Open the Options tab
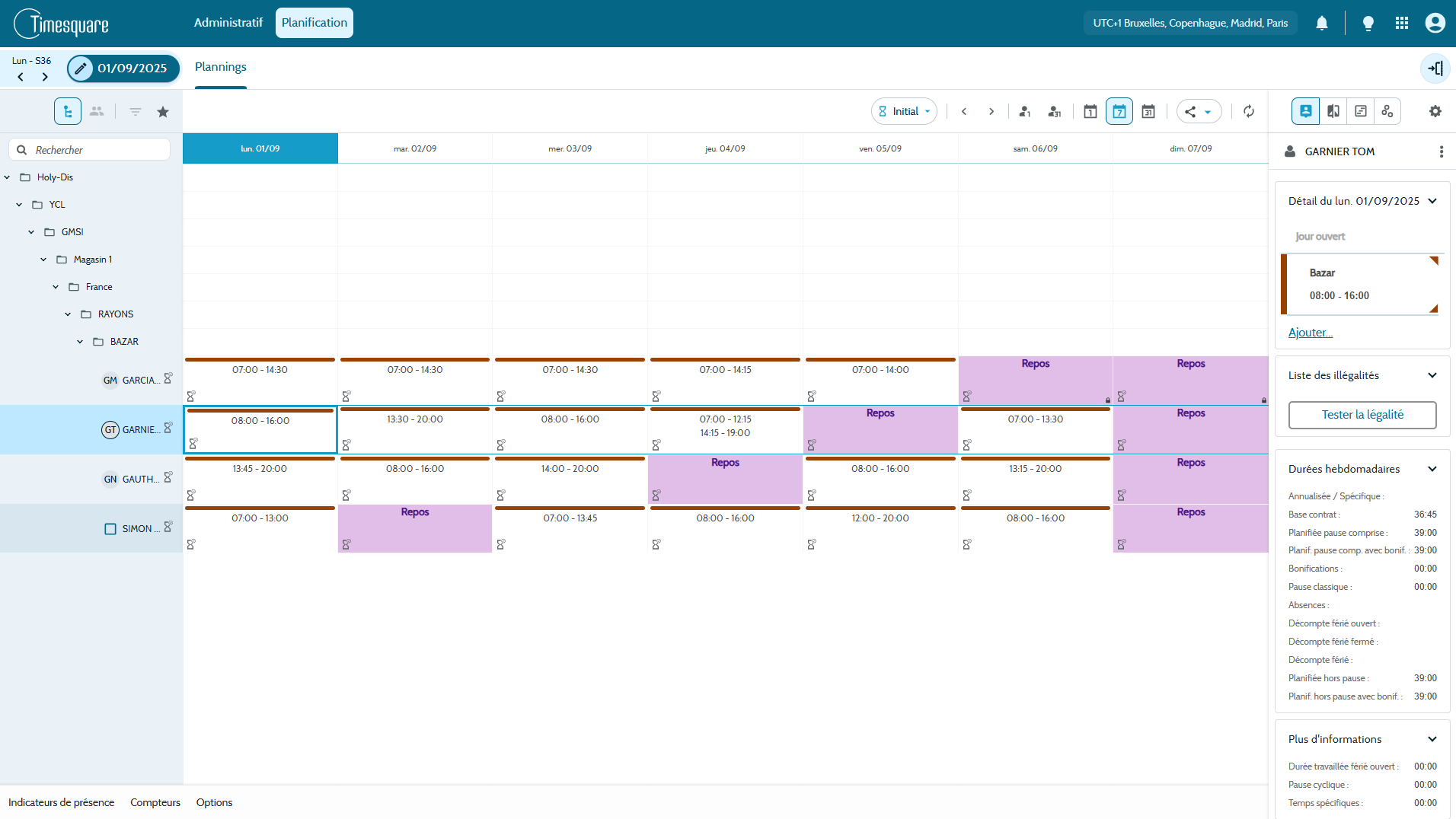The height and width of the screenshot is (819, 1456). coord(215,802)
